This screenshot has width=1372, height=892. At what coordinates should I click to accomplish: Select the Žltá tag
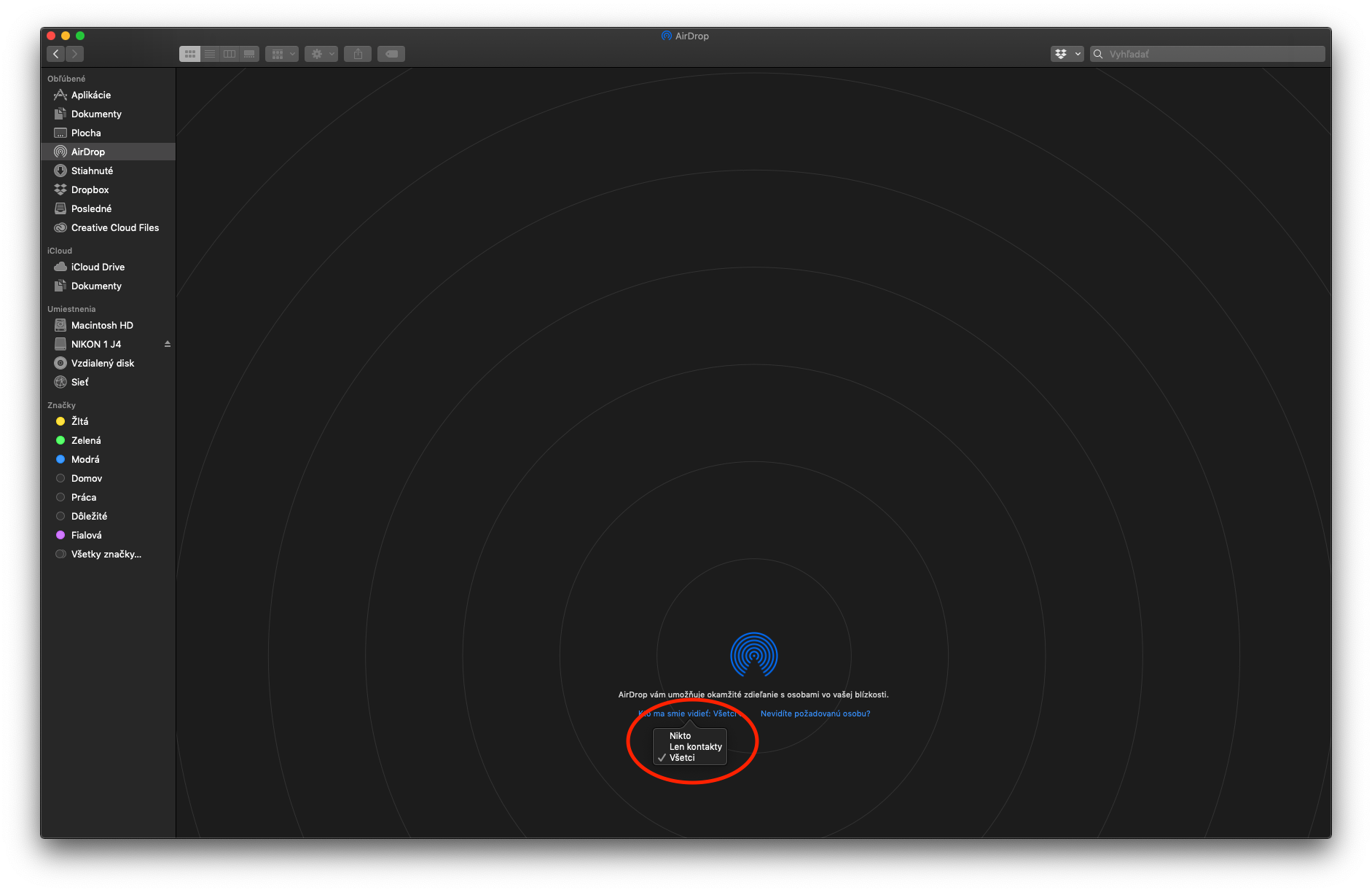pos(108,421)
